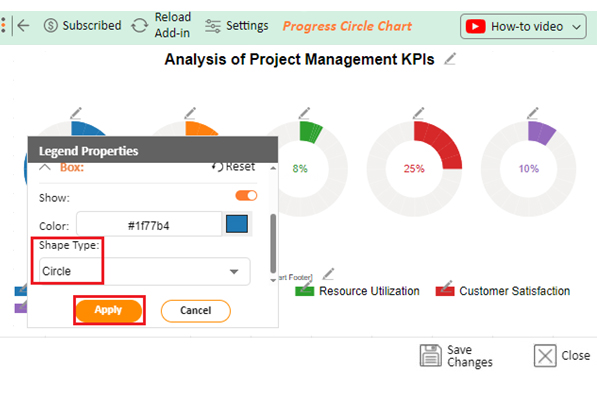This screenshot has height=393, width=597.
Task: Click the Subscribed dollar icon
Action: point(51,26)
